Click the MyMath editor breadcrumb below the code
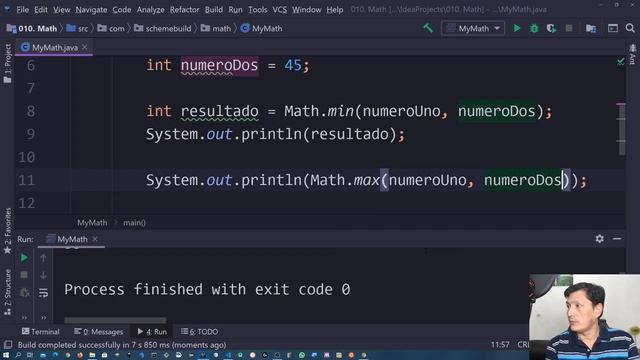640x360 pixels. click(92, 222)
